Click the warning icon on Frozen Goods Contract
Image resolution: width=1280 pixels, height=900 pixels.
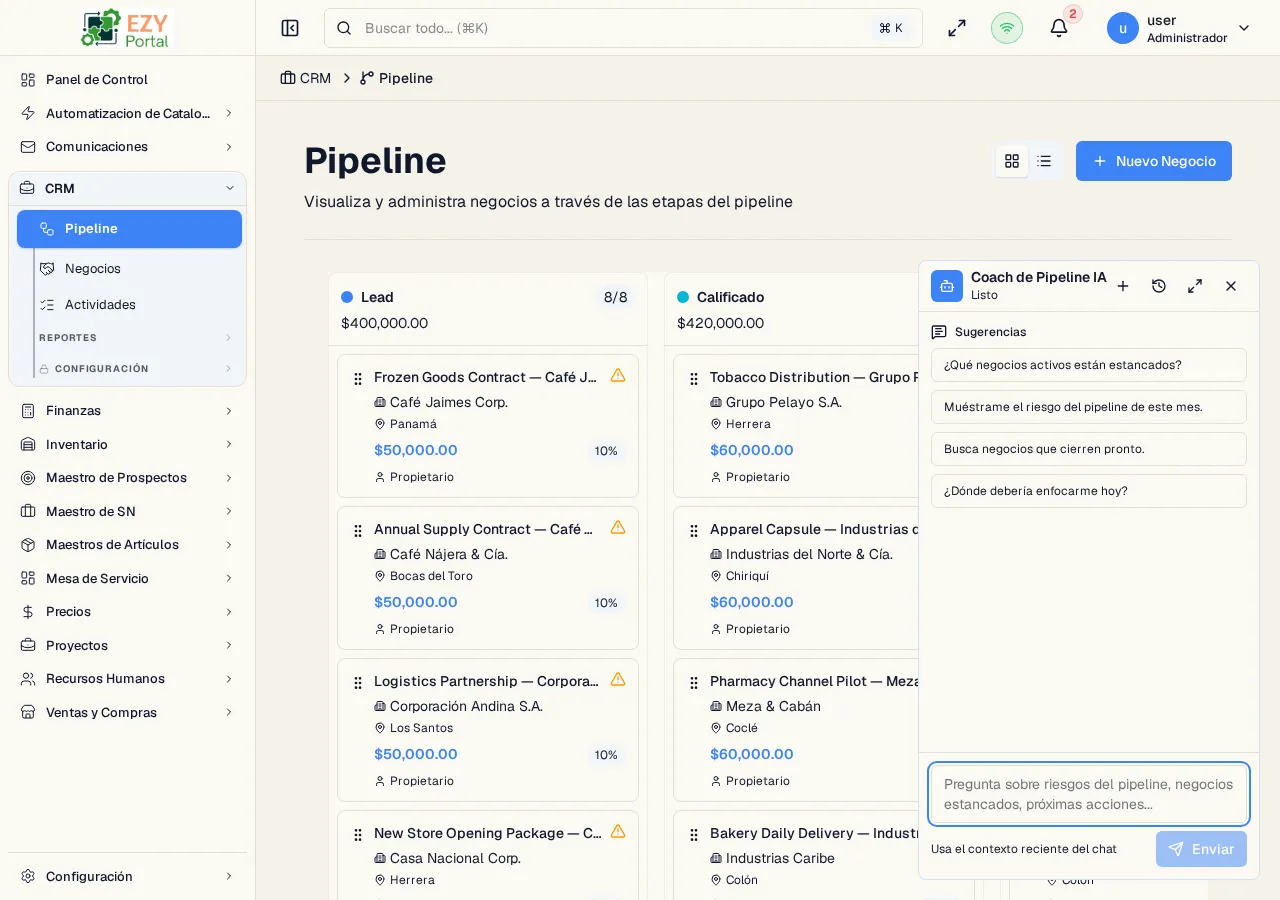pyautogui.click(x=618, y=375)
